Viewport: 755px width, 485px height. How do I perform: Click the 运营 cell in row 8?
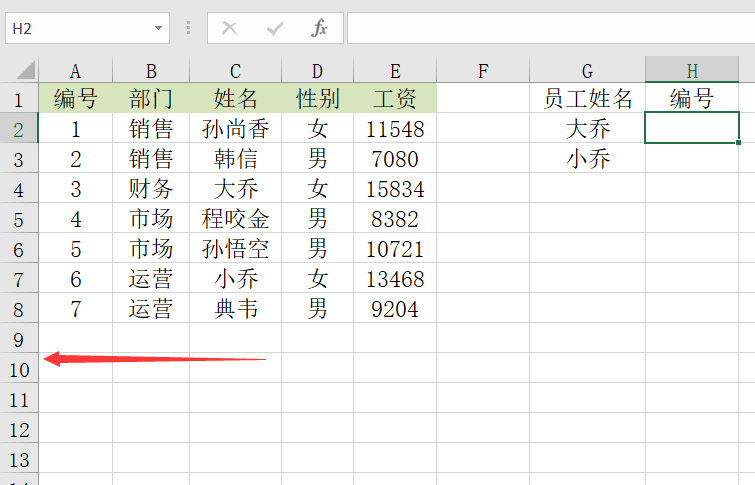tap(151, 308)
